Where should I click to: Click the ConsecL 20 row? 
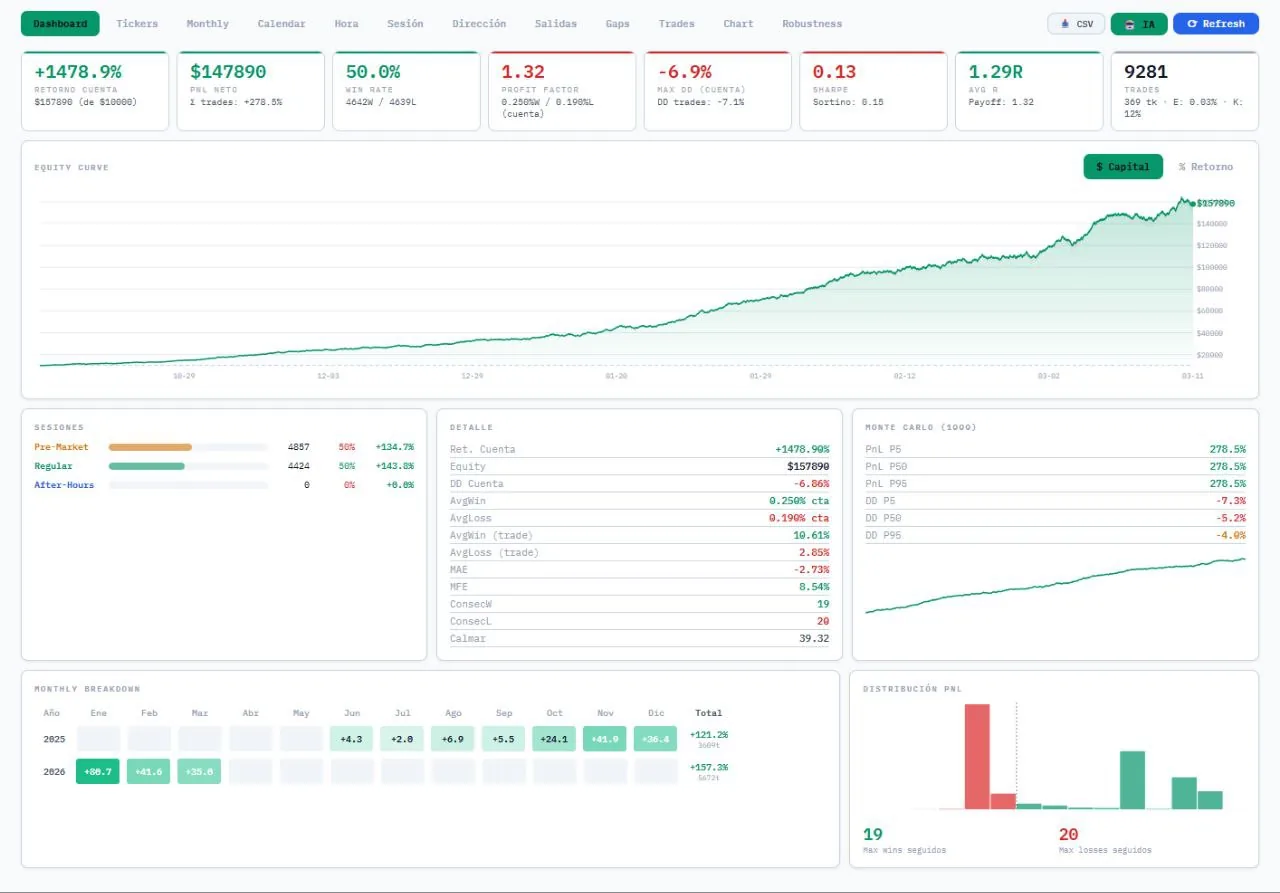639,621
